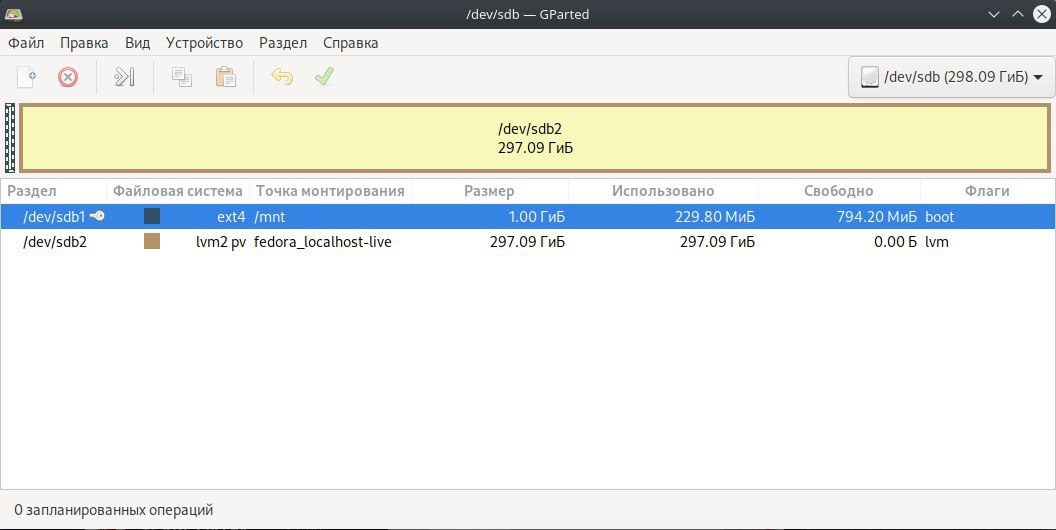1056x530 pixels.
Task: Minimize the GParted window using down chevron
Action: click(x=994, y=14)
